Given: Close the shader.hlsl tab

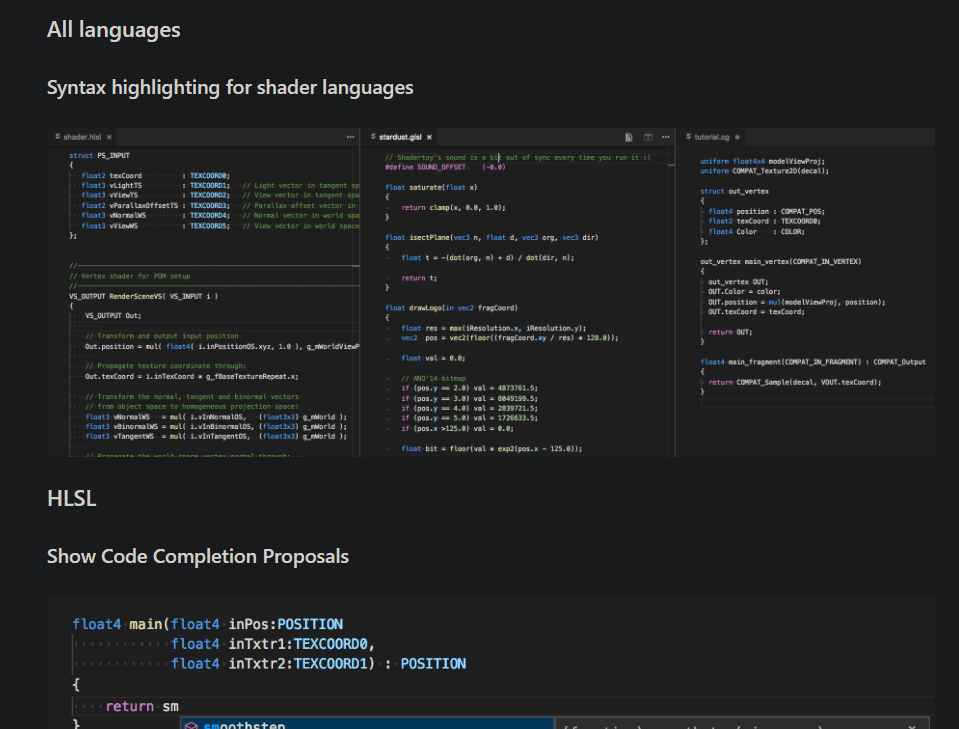Looking at the screenshot, I should [x=109, y=138].
